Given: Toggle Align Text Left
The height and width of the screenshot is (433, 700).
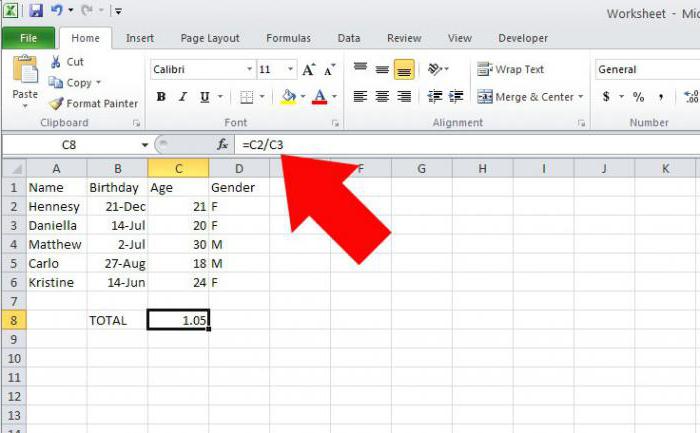Looking at the screenshot, I should (x=360, y=97).
